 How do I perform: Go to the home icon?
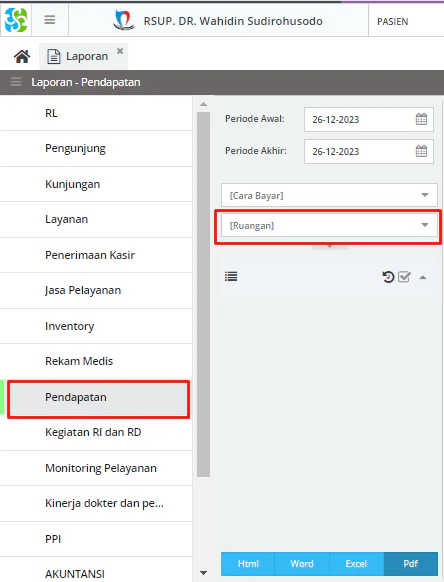[22, 56]
